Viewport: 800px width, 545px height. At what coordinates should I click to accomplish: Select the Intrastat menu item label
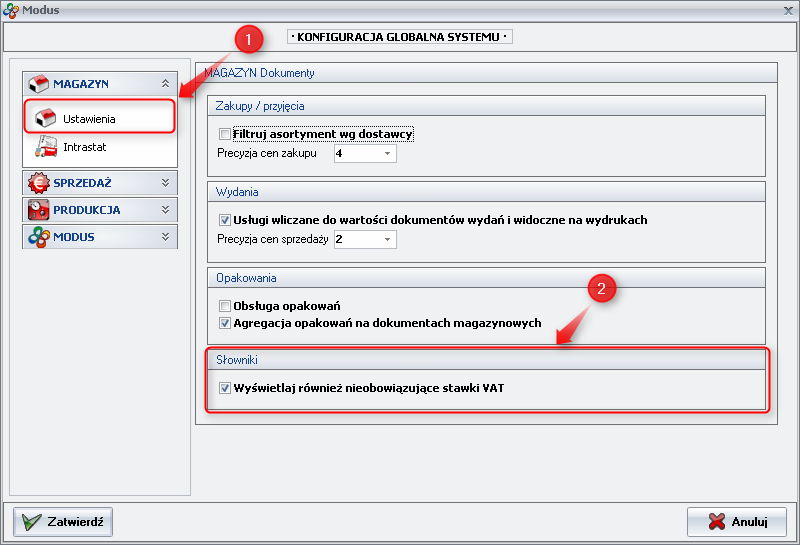(85, 147)
